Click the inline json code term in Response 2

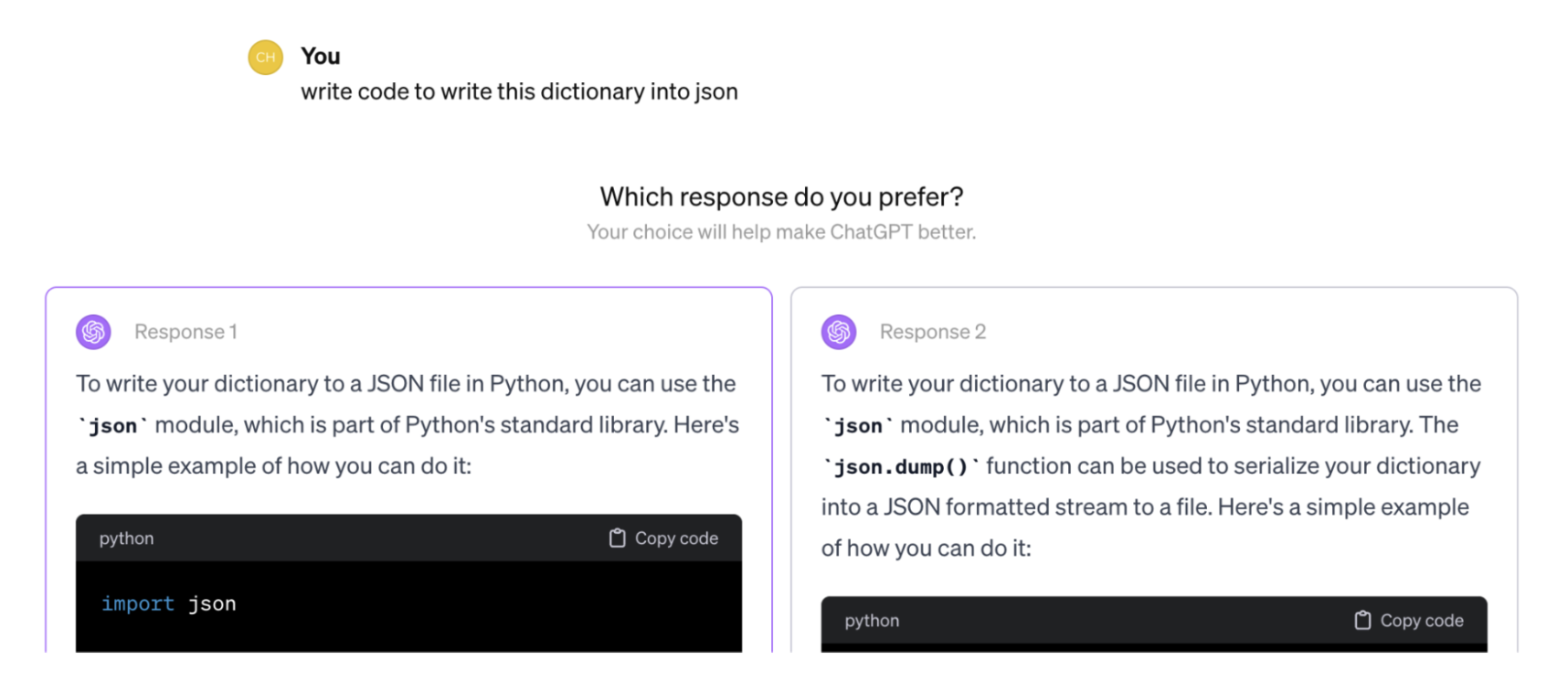858,426
